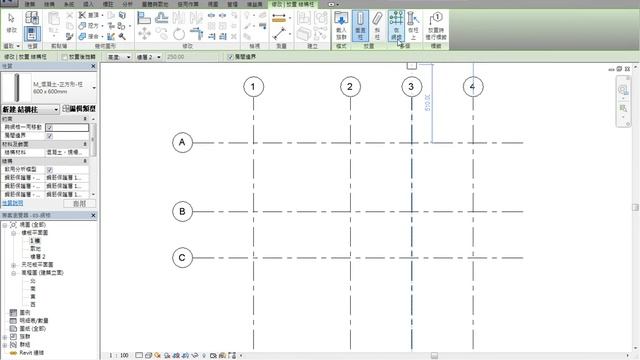Click the 編輯類型 button
Viewport: 640px width, 360px height.
tap(79, 109)
